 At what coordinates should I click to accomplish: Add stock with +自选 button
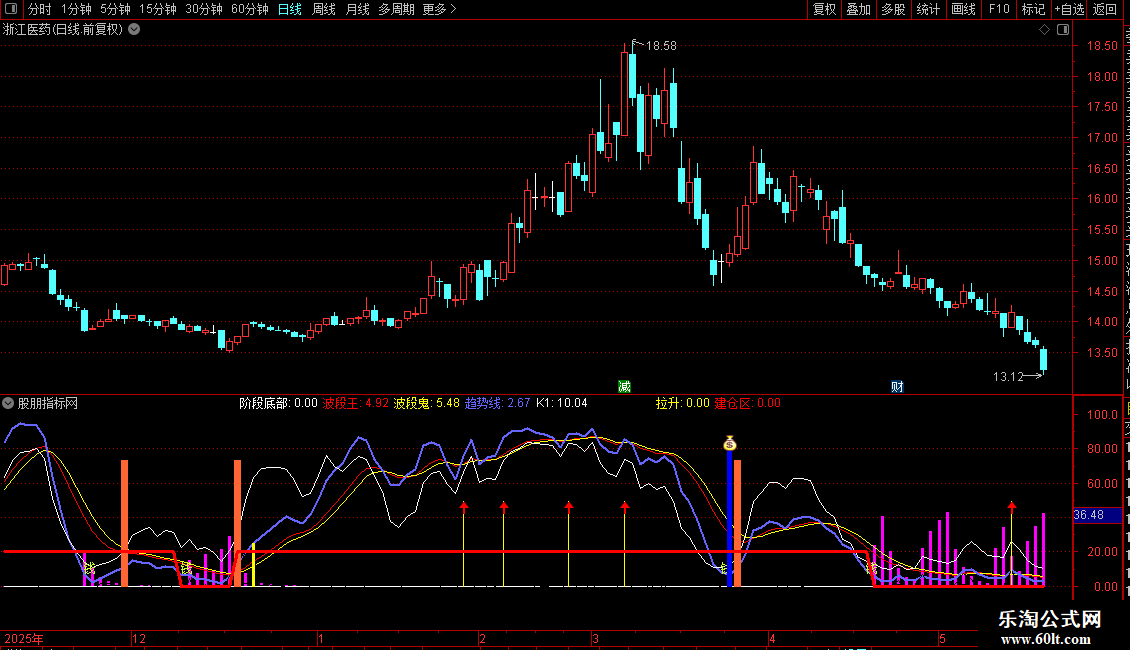click(1069, 9)
